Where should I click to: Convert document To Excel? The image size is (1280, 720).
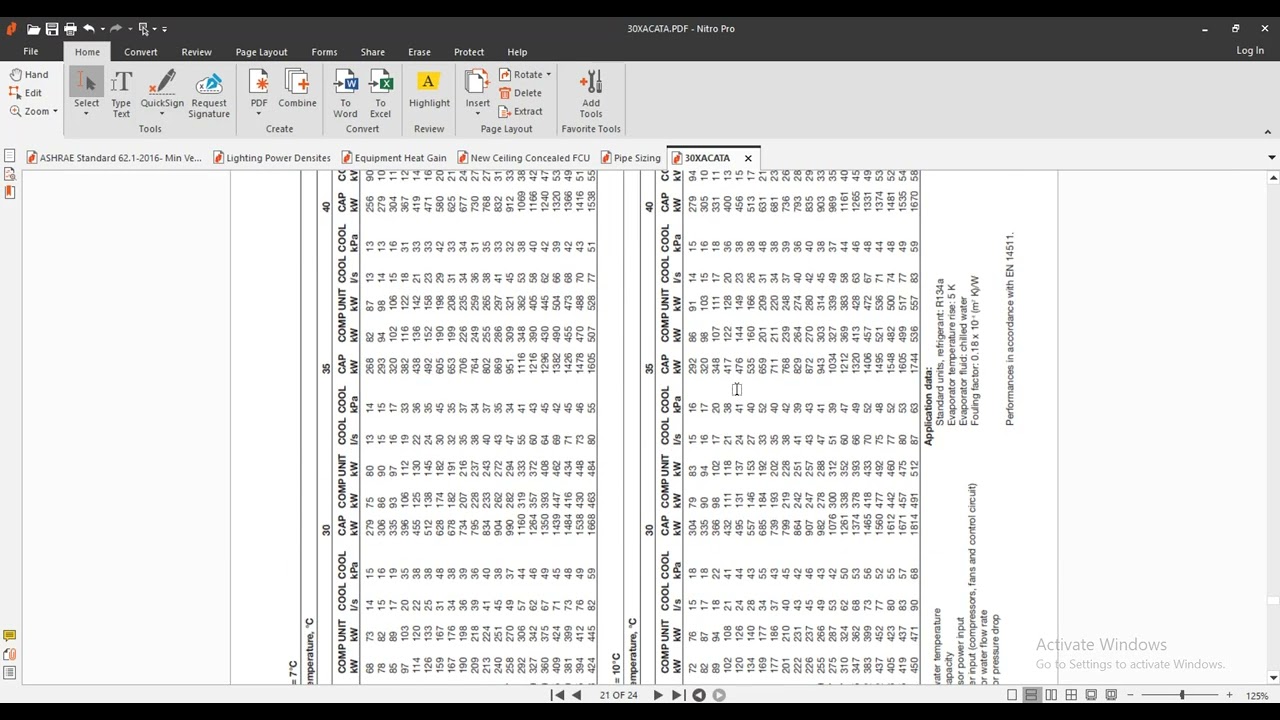[380, 94]
